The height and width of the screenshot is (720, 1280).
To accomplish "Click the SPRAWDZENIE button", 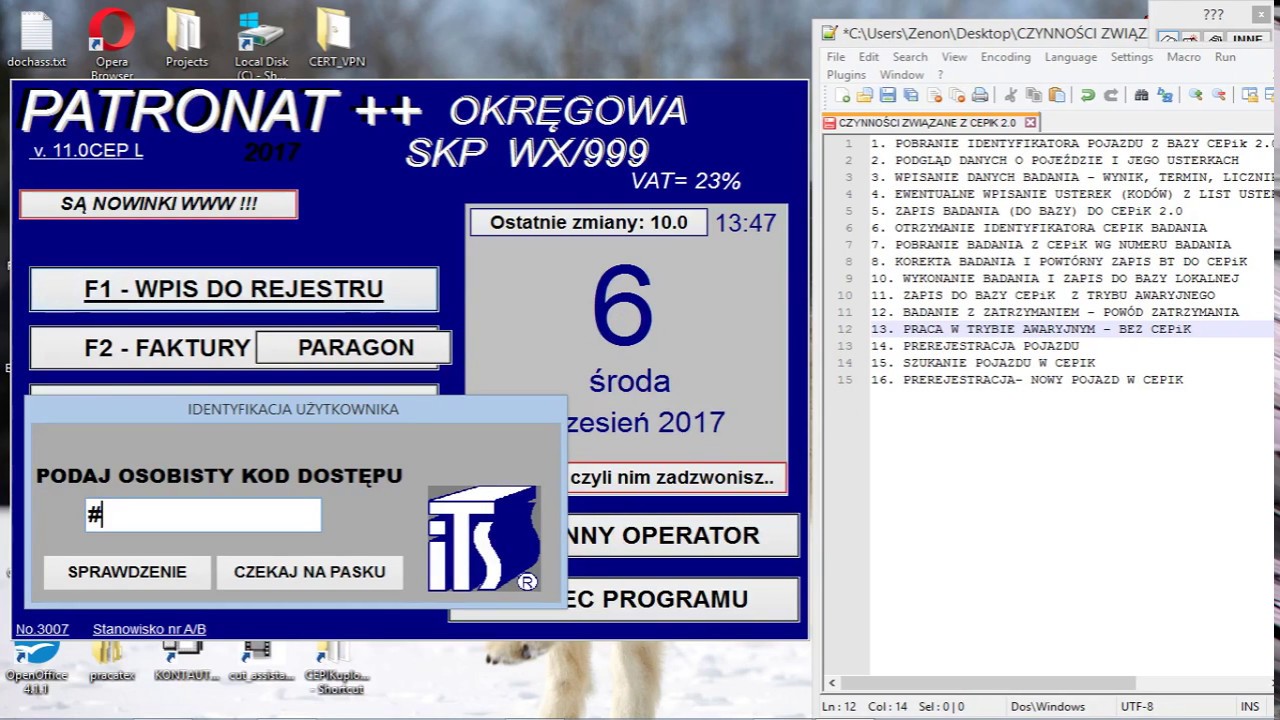I will click(127, 572).
